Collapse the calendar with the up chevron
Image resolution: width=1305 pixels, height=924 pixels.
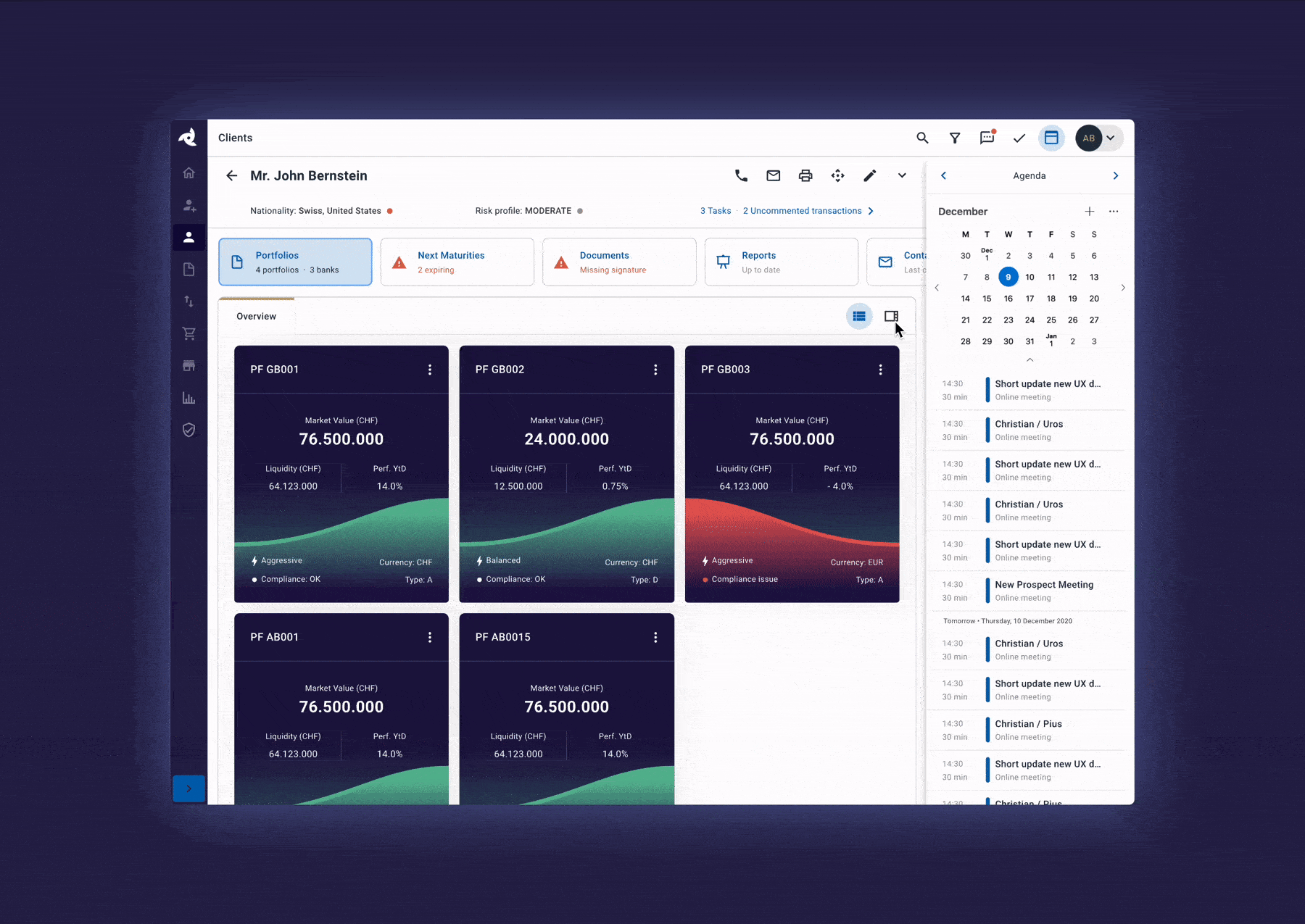click(1029, 359)
